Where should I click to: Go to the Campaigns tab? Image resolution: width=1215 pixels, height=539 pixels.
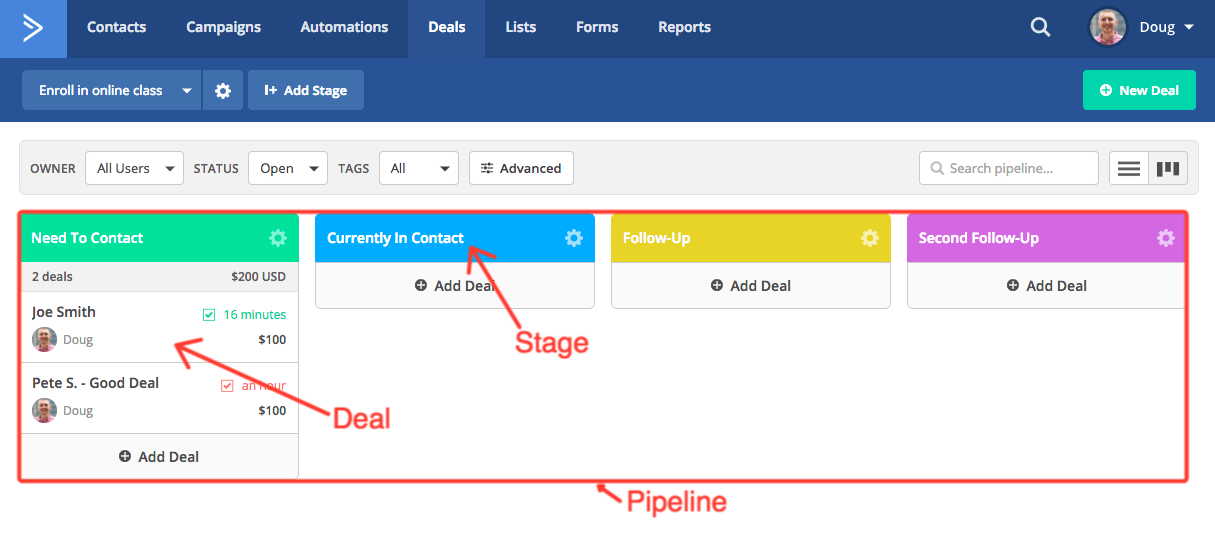(223, 27)
